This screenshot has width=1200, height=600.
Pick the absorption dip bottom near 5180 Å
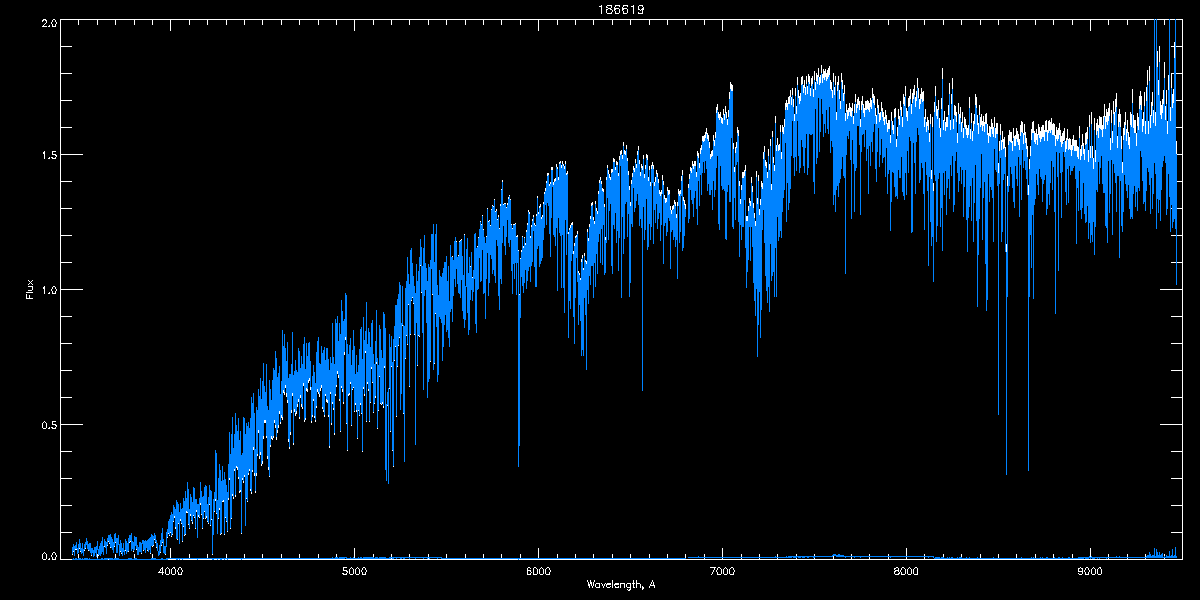pyautogui.click(x=387, y=481)
